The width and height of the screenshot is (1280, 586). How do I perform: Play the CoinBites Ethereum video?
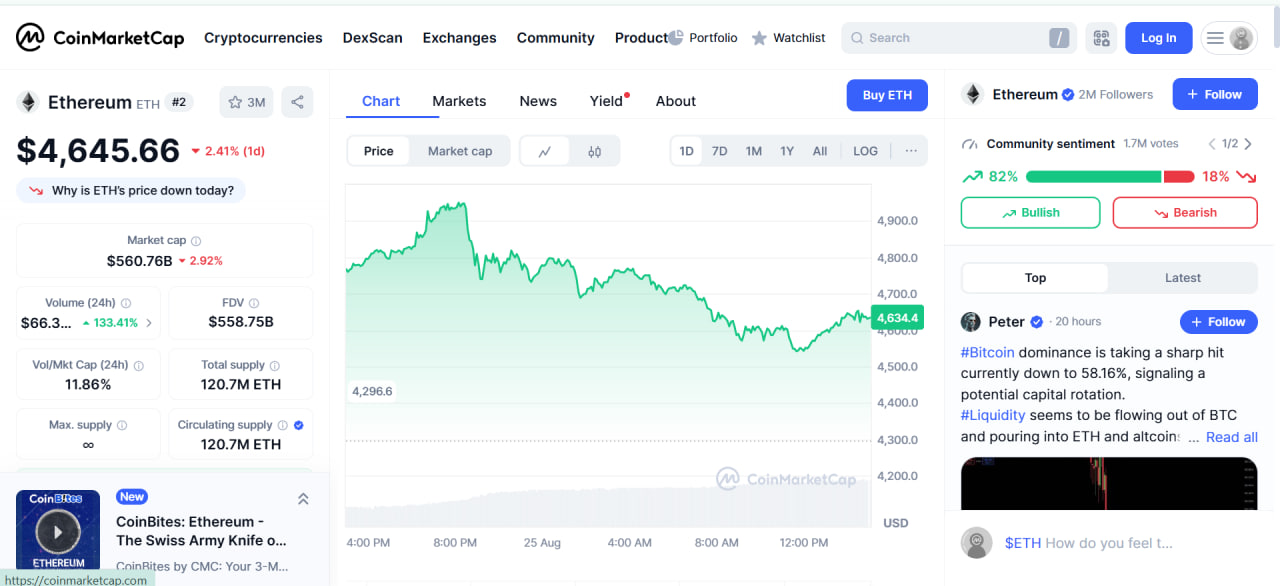point(58,531)
